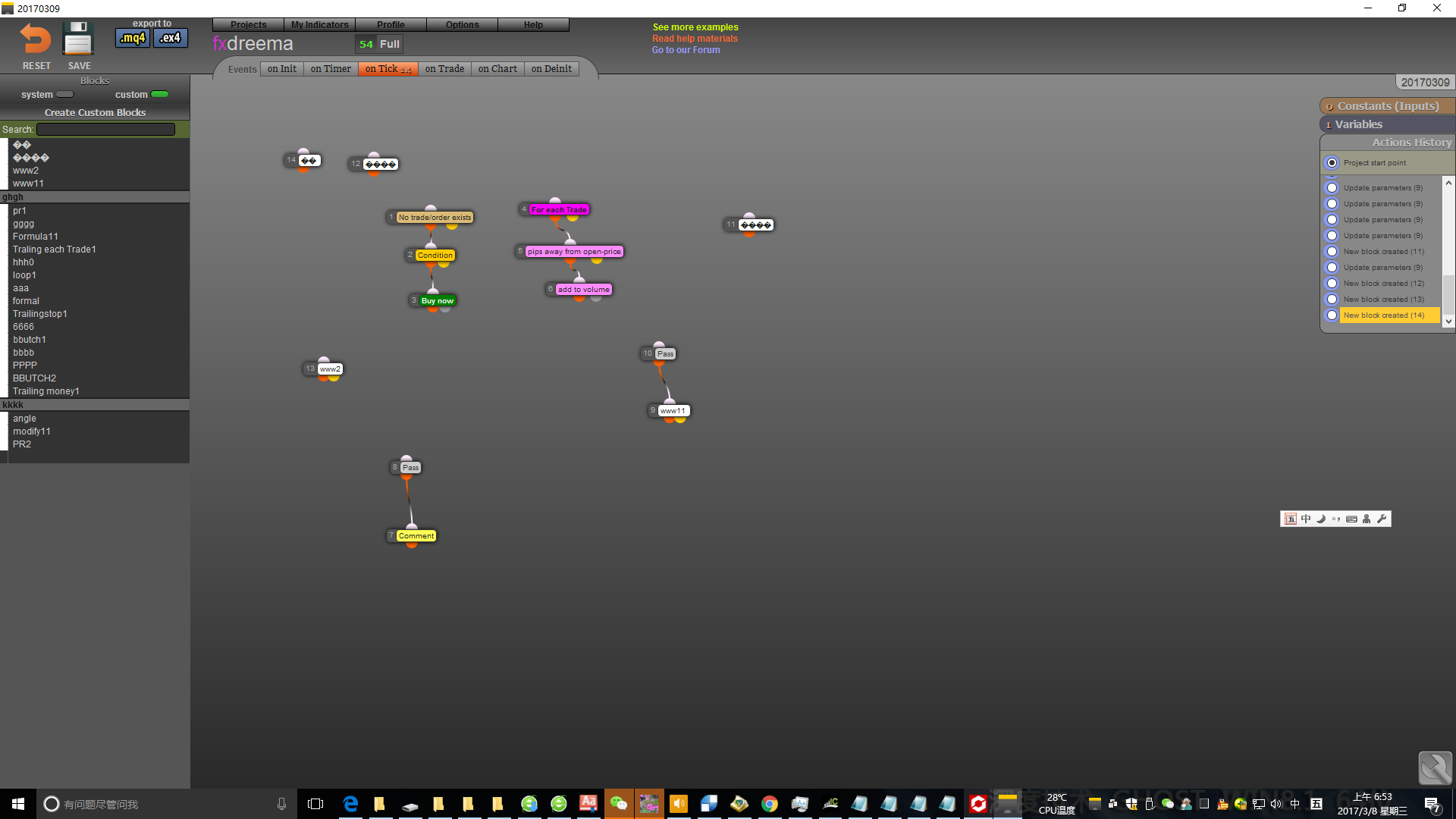
Task: Click the wrench tool icon at bottom right
Action: [x=1435, y=768]
